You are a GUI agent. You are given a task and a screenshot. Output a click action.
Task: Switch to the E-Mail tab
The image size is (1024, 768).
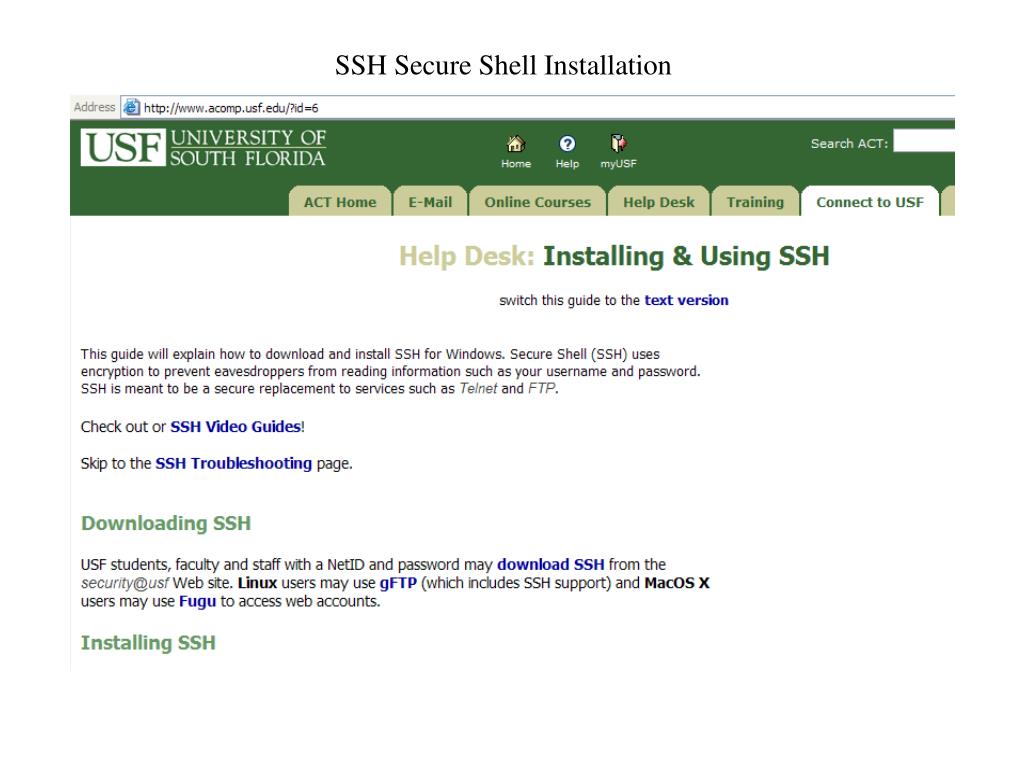430,202
